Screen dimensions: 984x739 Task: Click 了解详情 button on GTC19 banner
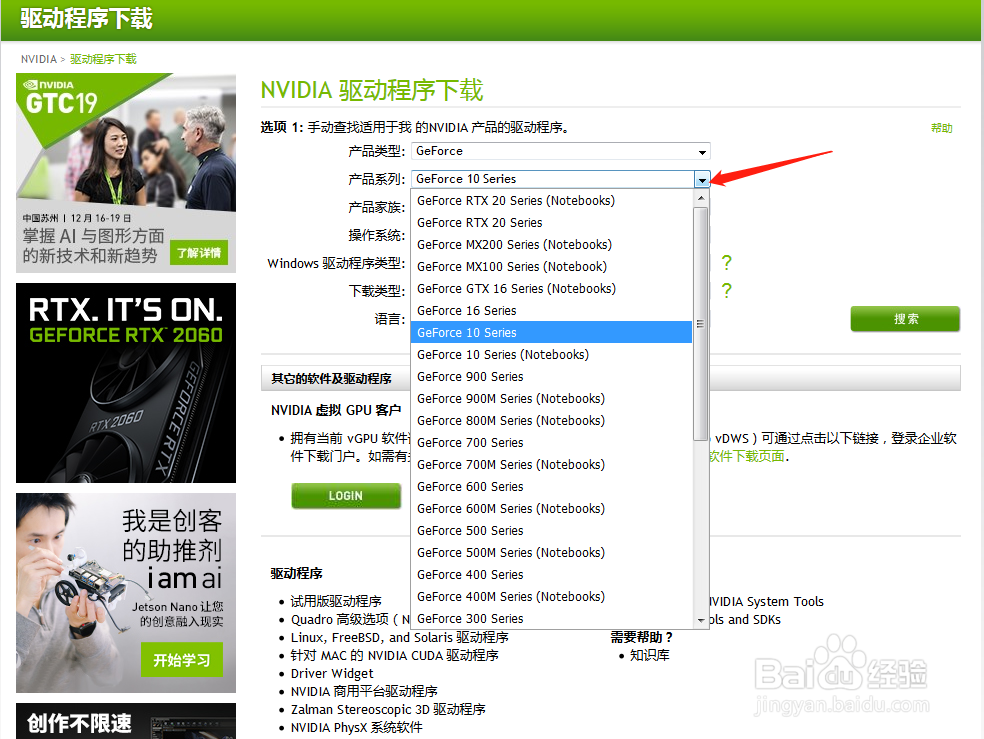tap(198, 253)
